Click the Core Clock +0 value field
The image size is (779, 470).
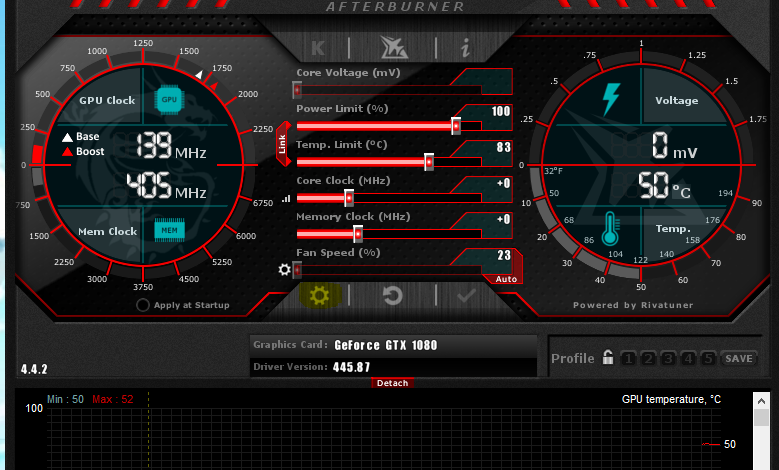click(x=503, y=183)
